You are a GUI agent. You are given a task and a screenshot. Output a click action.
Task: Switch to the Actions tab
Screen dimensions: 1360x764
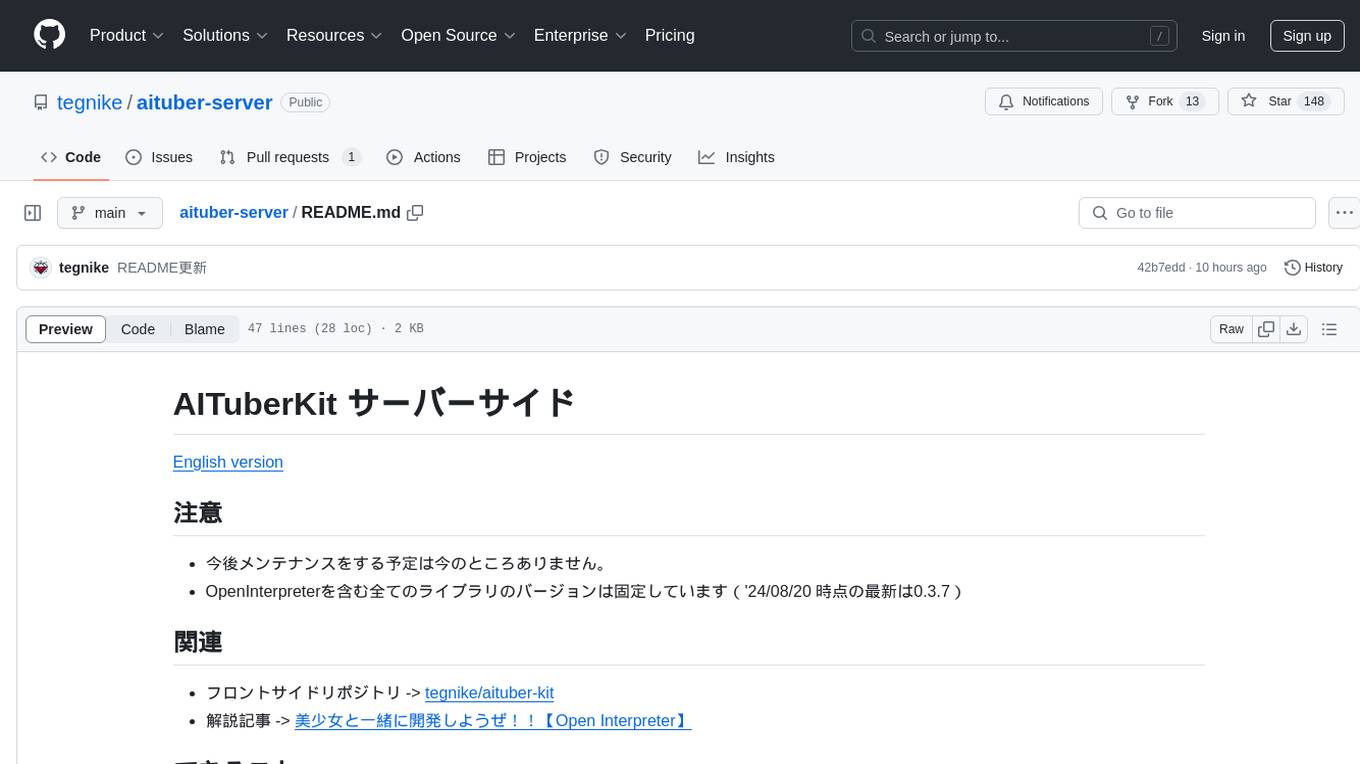pyautogui.click(x=423, y=157)
